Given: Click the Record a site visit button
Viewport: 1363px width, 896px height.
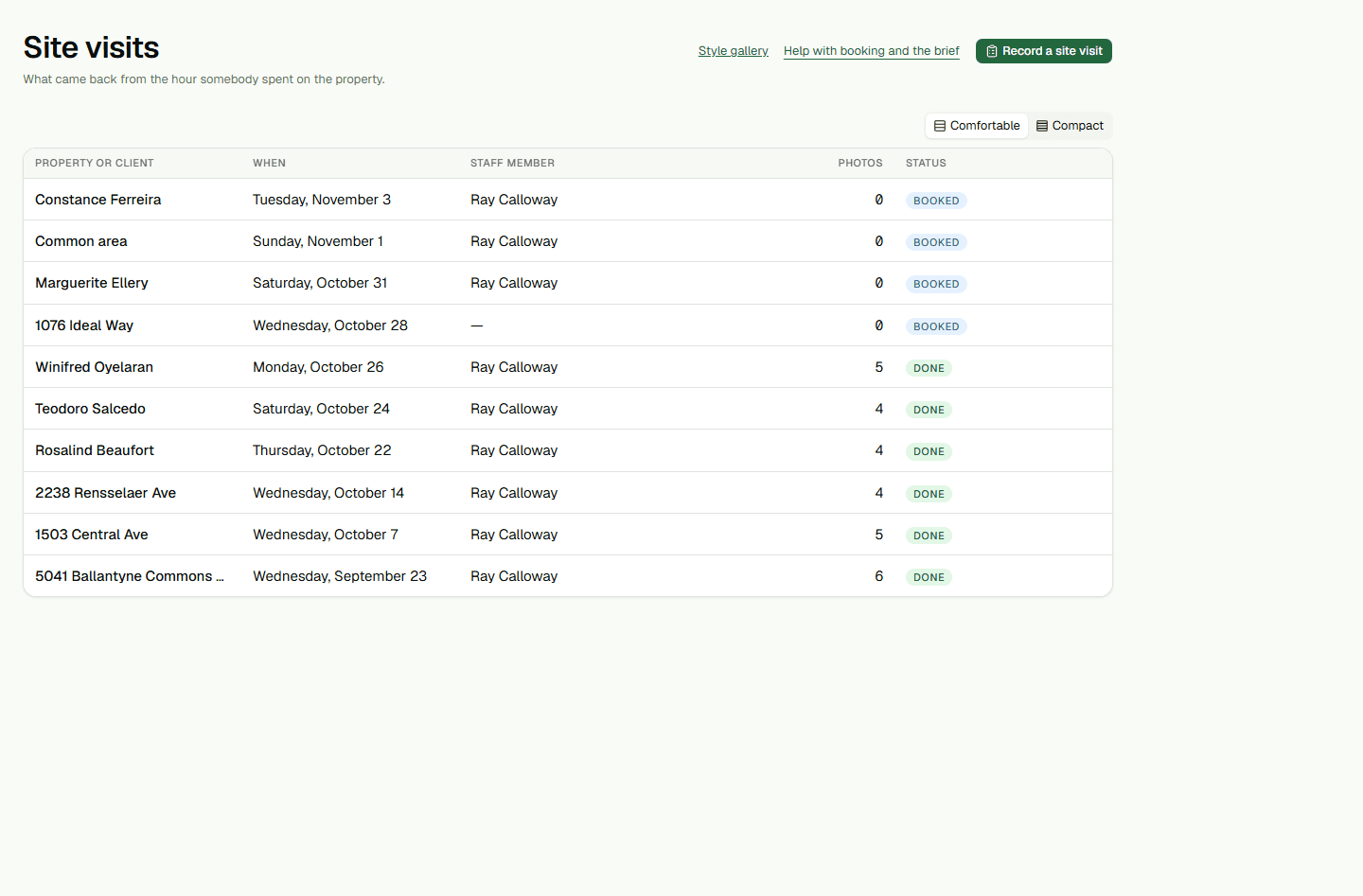Looking at the screenshot, I should [1044, 51].
